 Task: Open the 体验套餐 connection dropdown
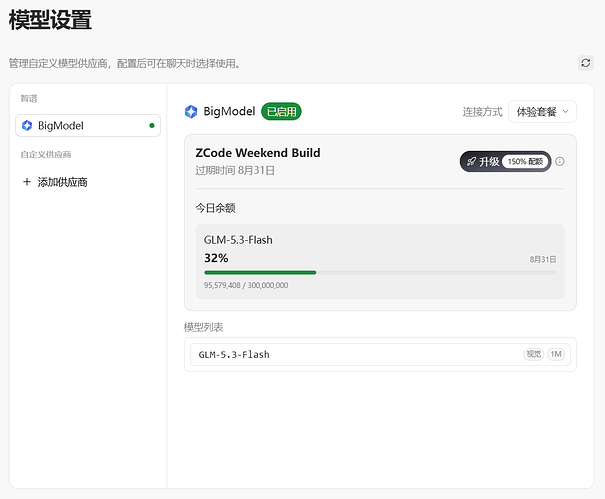[x=542, y=112]
